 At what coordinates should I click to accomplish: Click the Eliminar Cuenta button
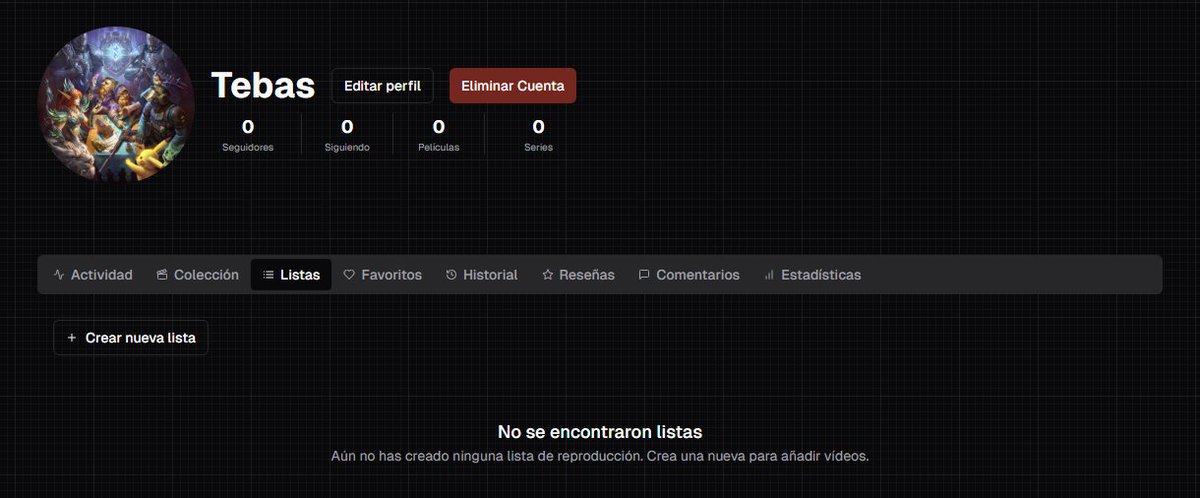[513, 86]
